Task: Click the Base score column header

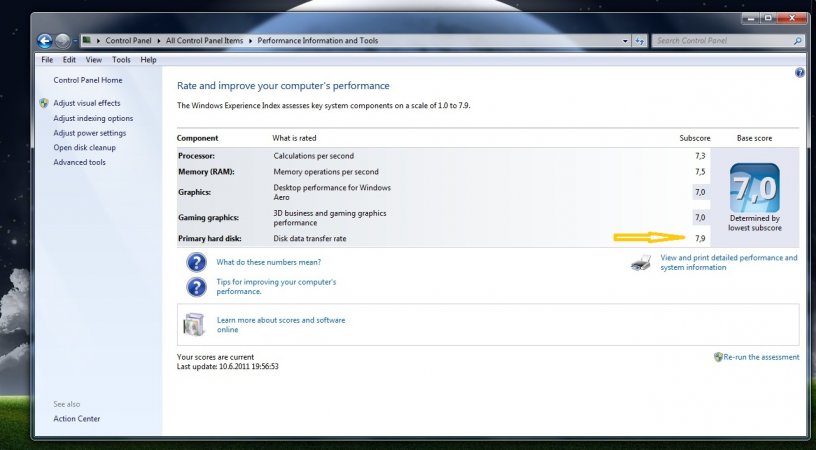Action: pyautogui.click(x=755, y=138)
